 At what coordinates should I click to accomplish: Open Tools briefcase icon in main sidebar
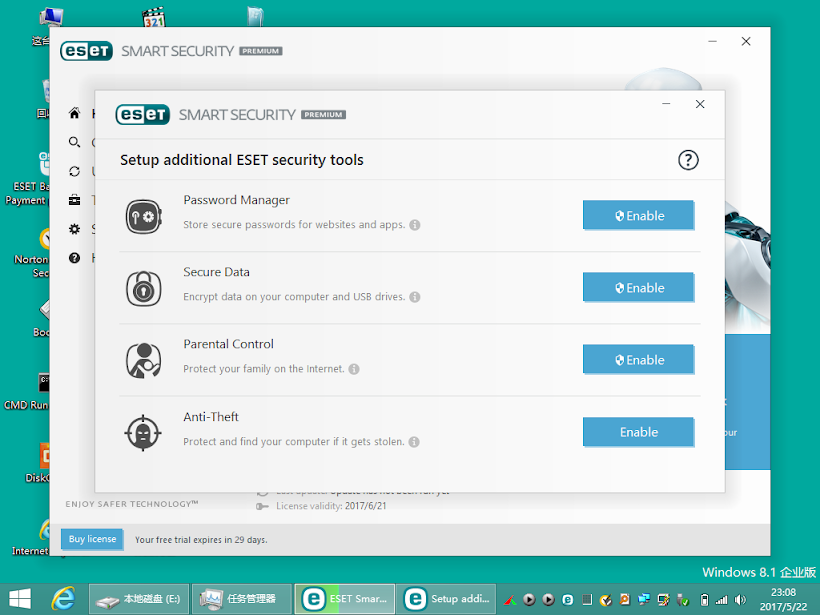tap(74, 200)
